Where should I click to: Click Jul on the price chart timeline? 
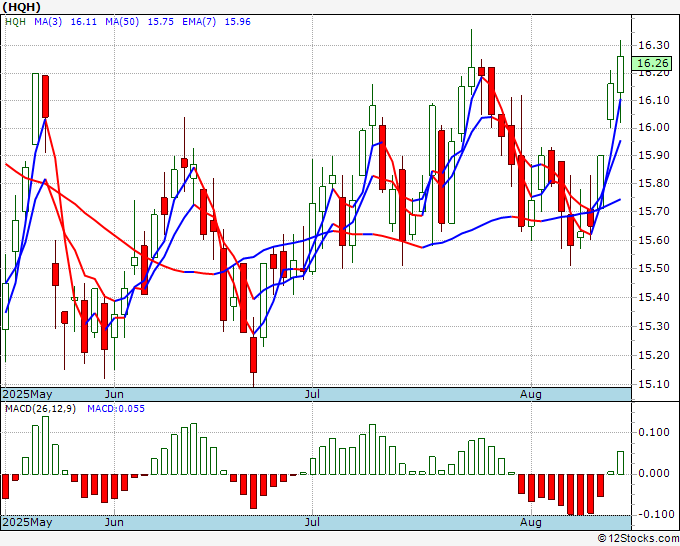[x=312, y=394]
